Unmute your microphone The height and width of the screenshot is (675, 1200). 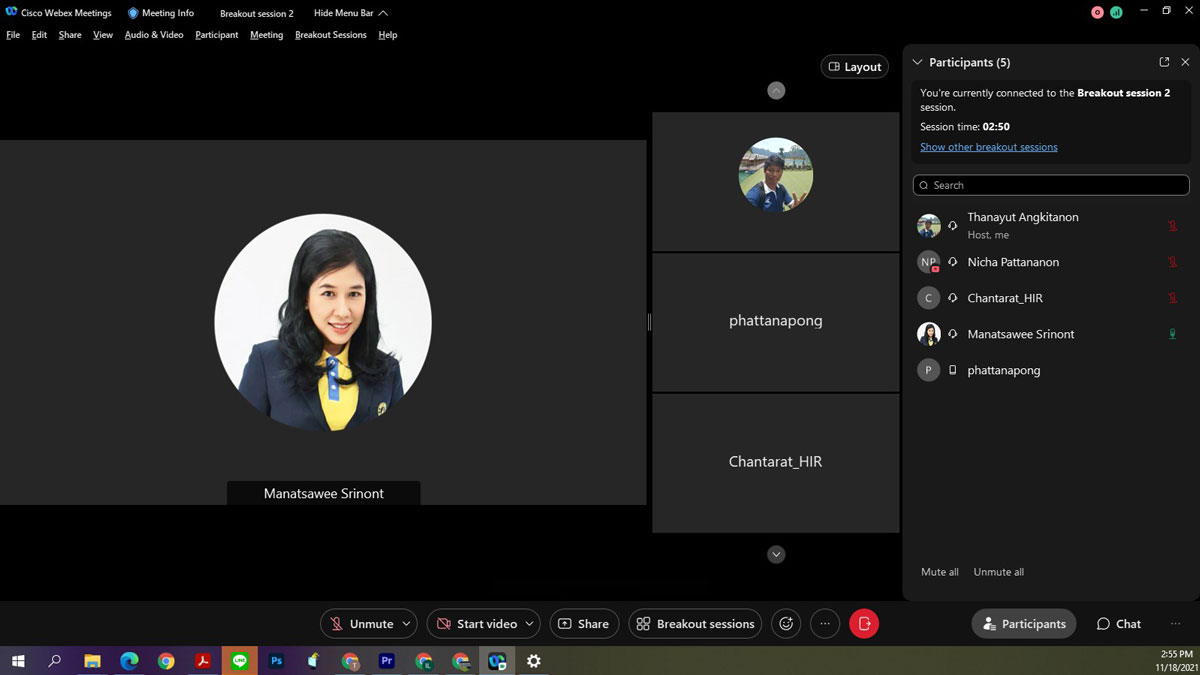point(361,624)
